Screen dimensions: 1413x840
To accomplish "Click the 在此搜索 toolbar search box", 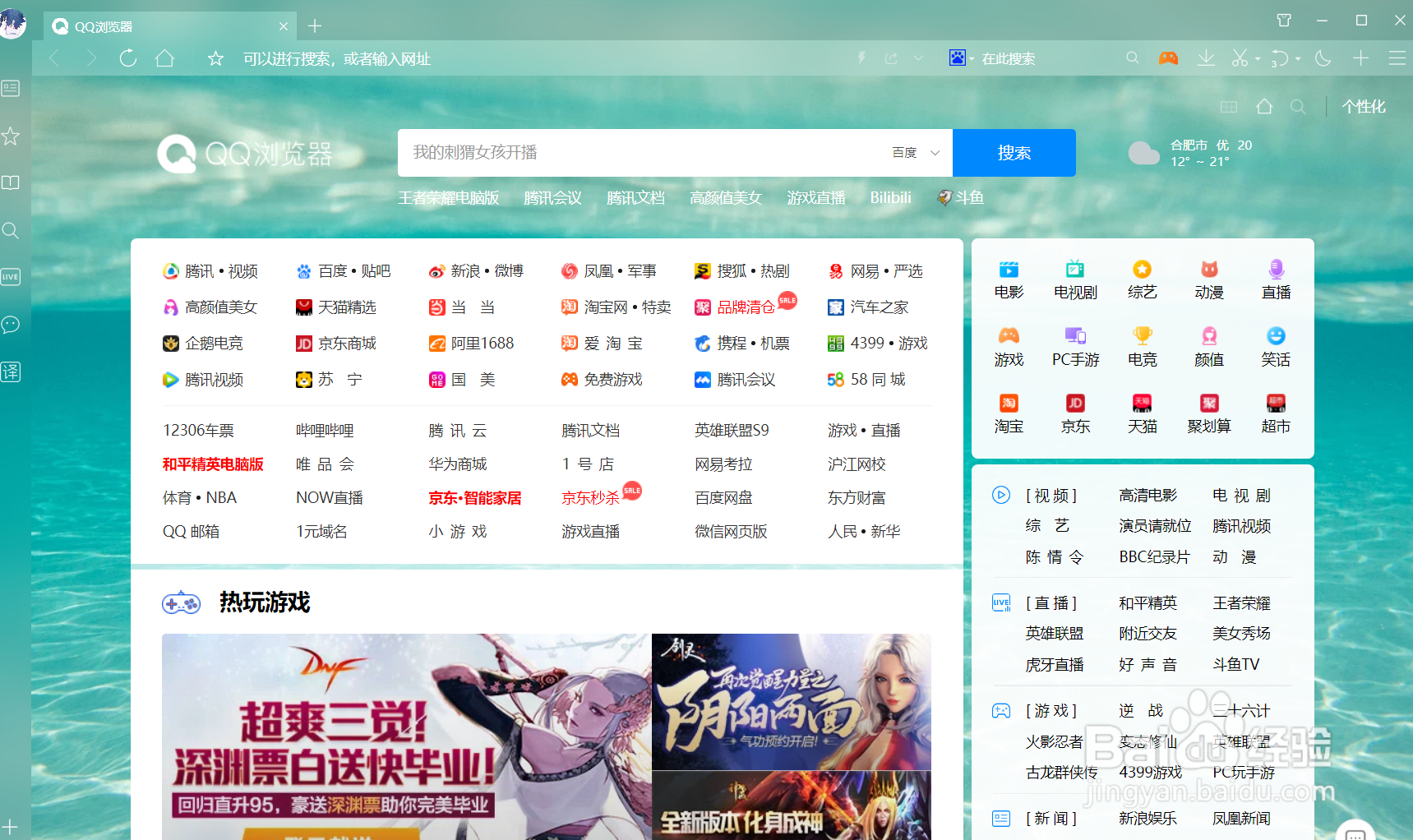I will coord(1048,58).
